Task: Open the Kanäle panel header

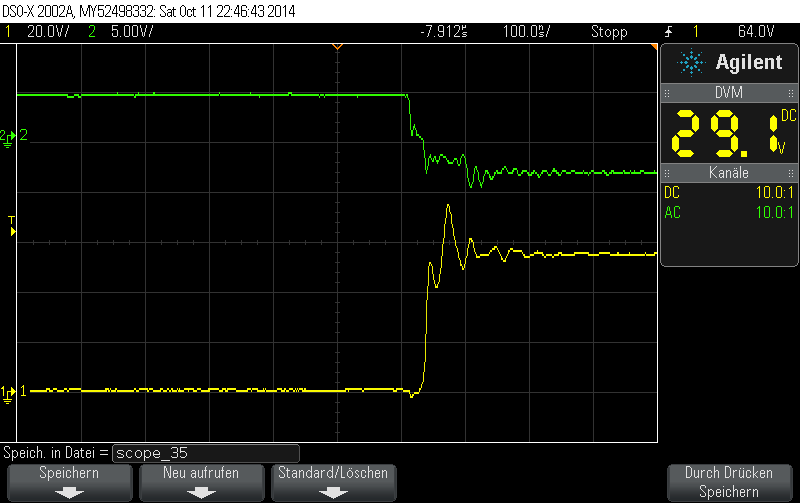Action: coord(729,173)
